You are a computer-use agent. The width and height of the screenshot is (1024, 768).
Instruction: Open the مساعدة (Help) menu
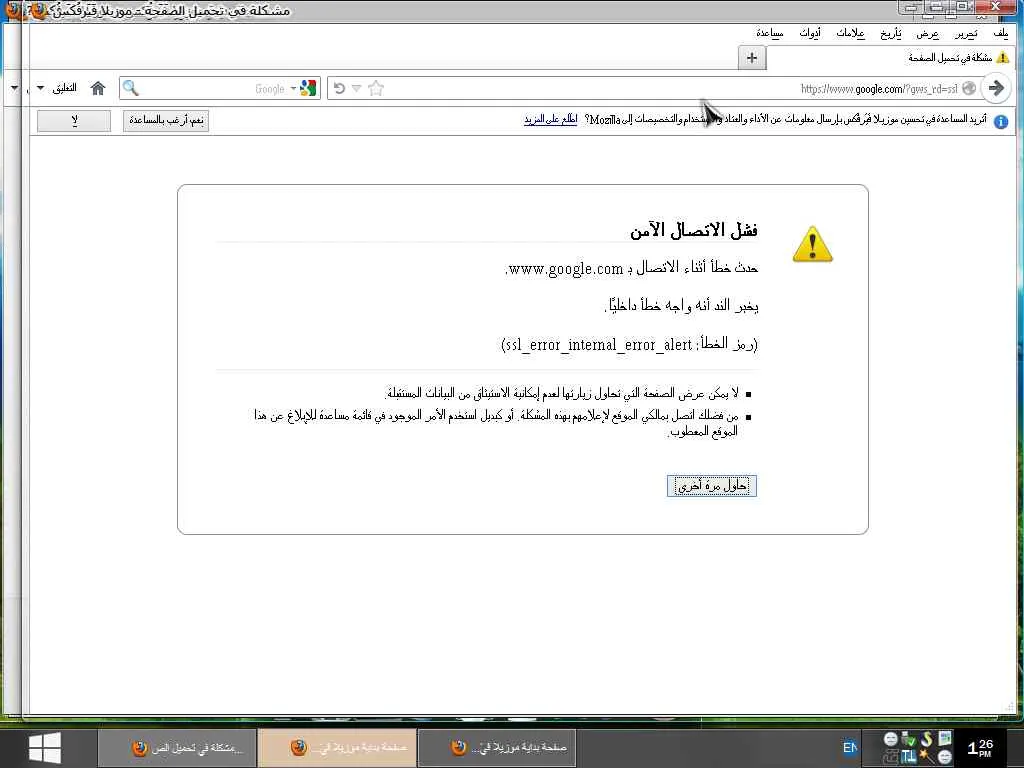click(770, 33)
